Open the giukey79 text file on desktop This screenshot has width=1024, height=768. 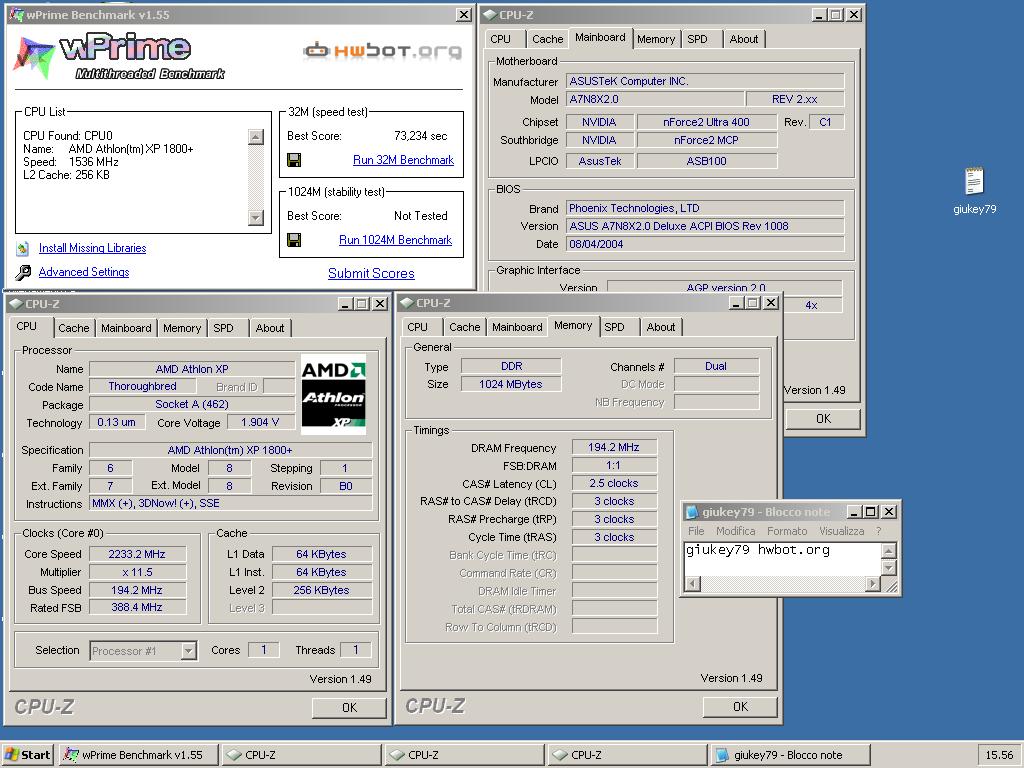974,190
